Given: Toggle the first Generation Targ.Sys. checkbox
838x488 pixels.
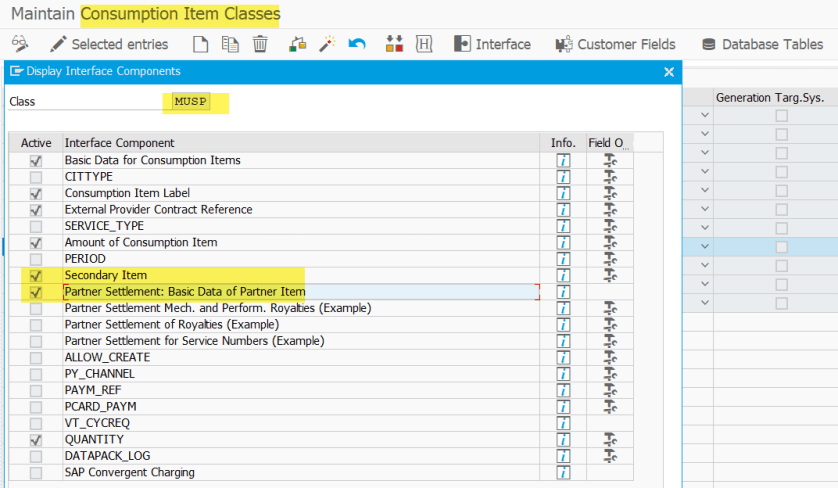Looking at the screenshot, I should [781, 116].
